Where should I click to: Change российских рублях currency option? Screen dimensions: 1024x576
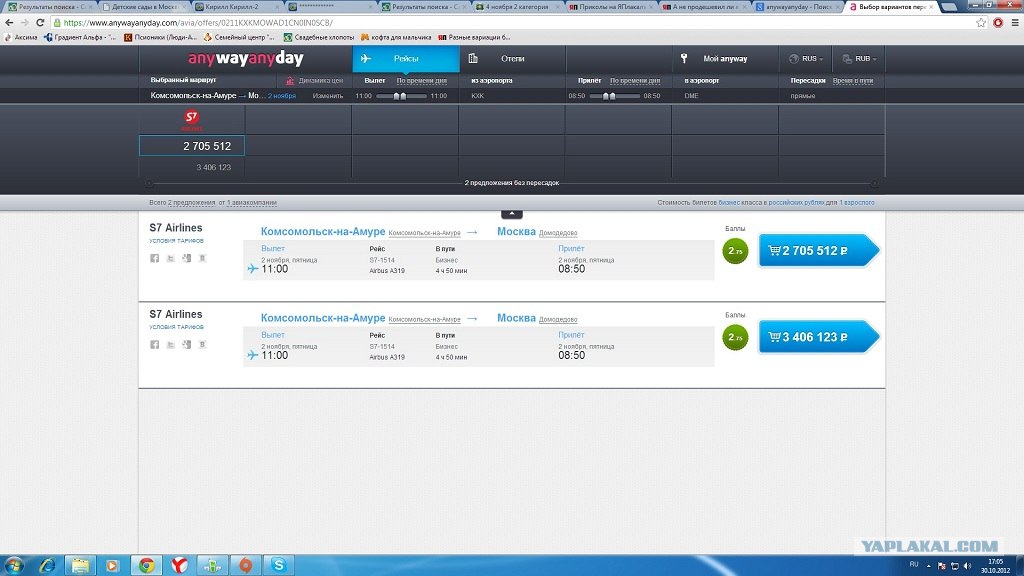pyautogui.click(x=796, y=202)
